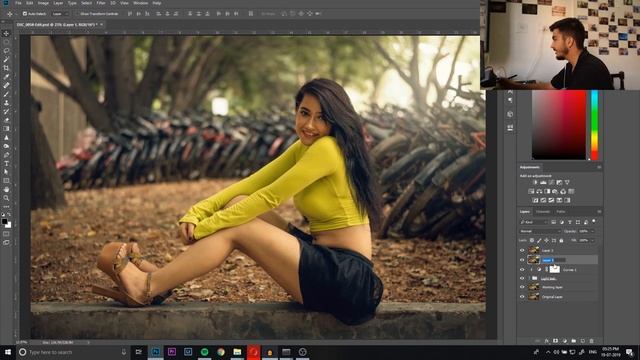Image resolution: width=640 pixels, height=360 pixels.
Task: Pick a hue on the vertical spectrum slider
Action: pyautogui.click(x=595, y=125)
